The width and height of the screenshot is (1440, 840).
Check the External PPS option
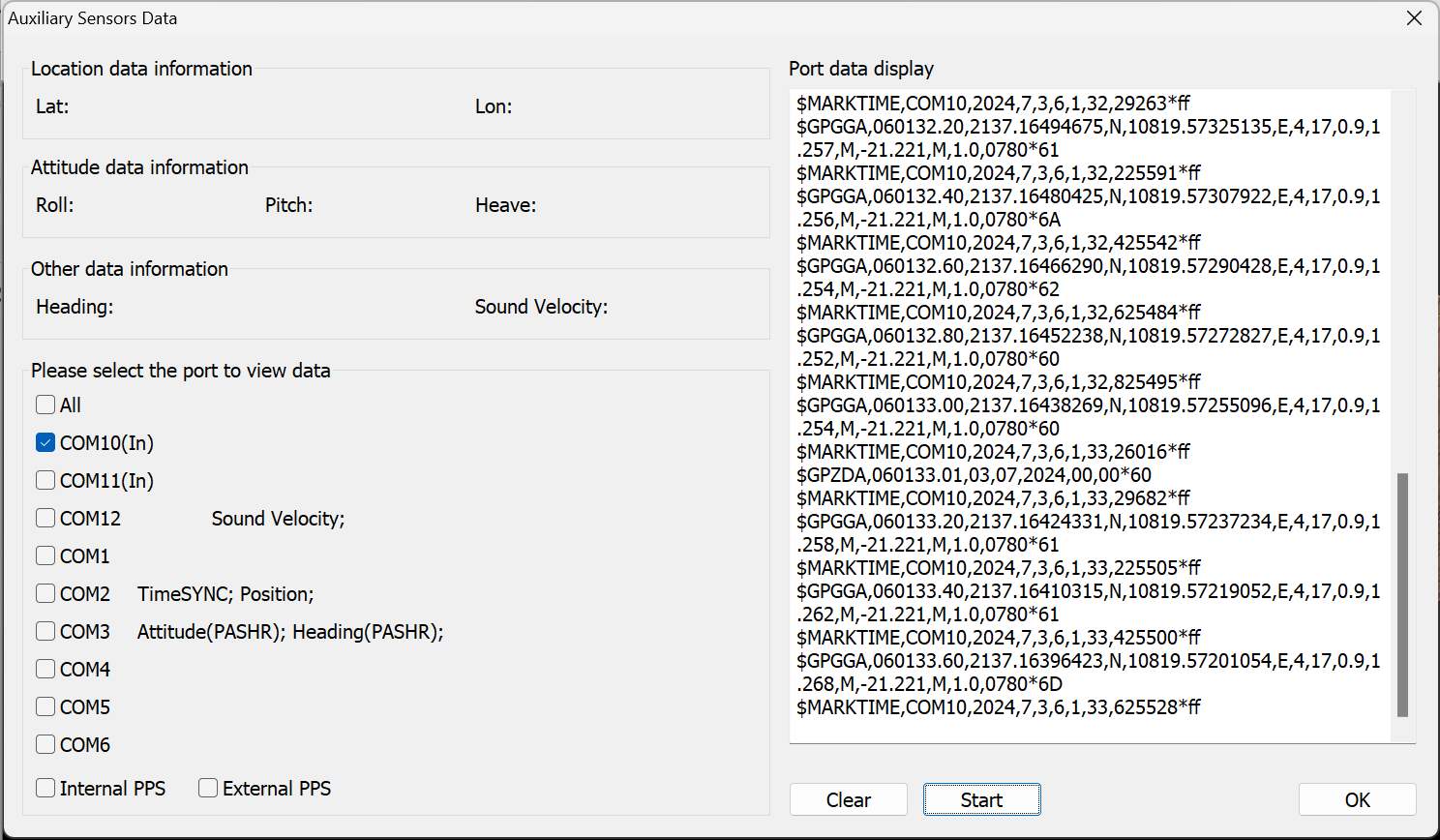click(x=208, y=789)
